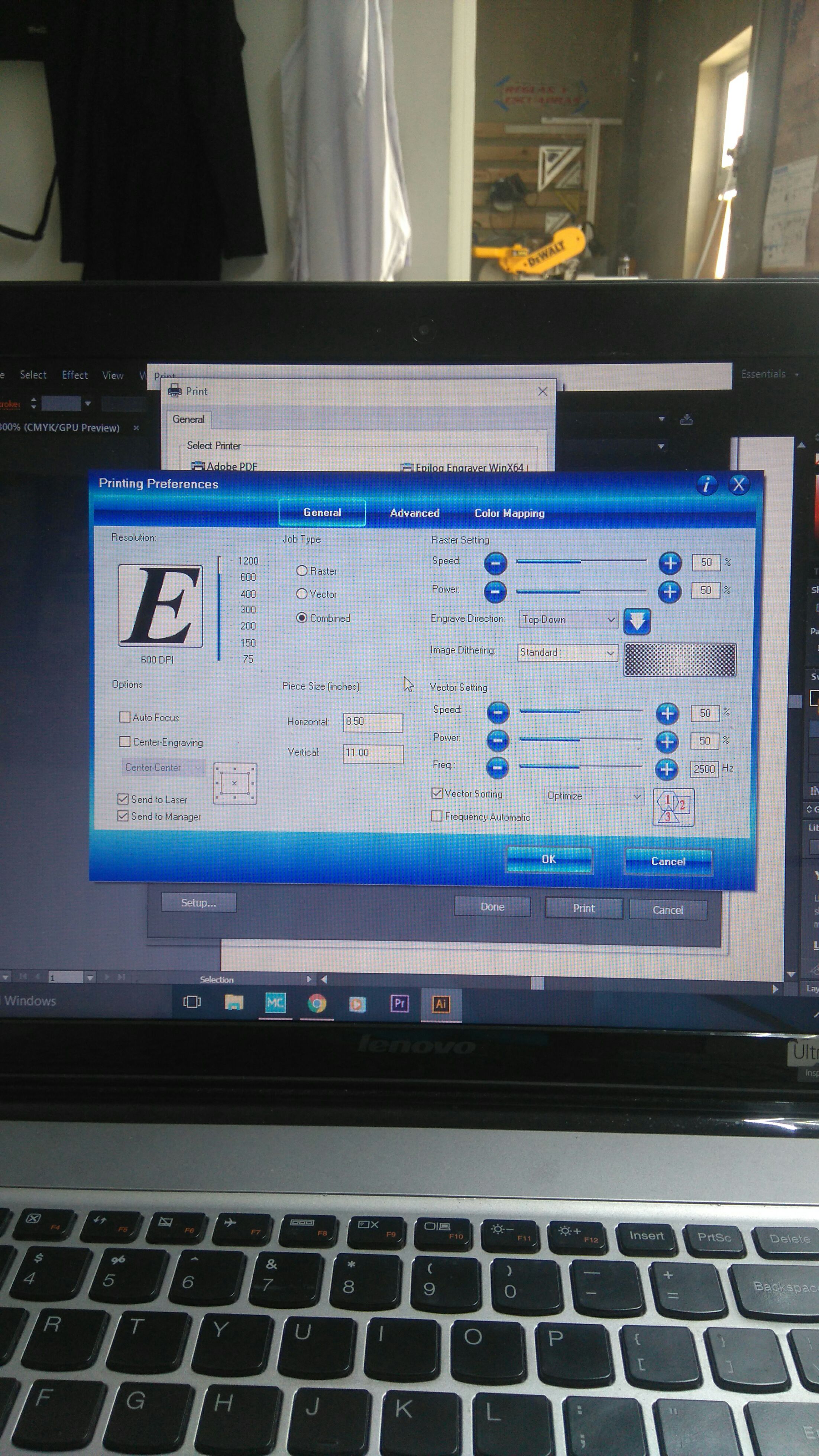Increase Raster Power with plus button
This screenshot has height=1456, width=819.
pyautogui.click(x=670, y=592)
